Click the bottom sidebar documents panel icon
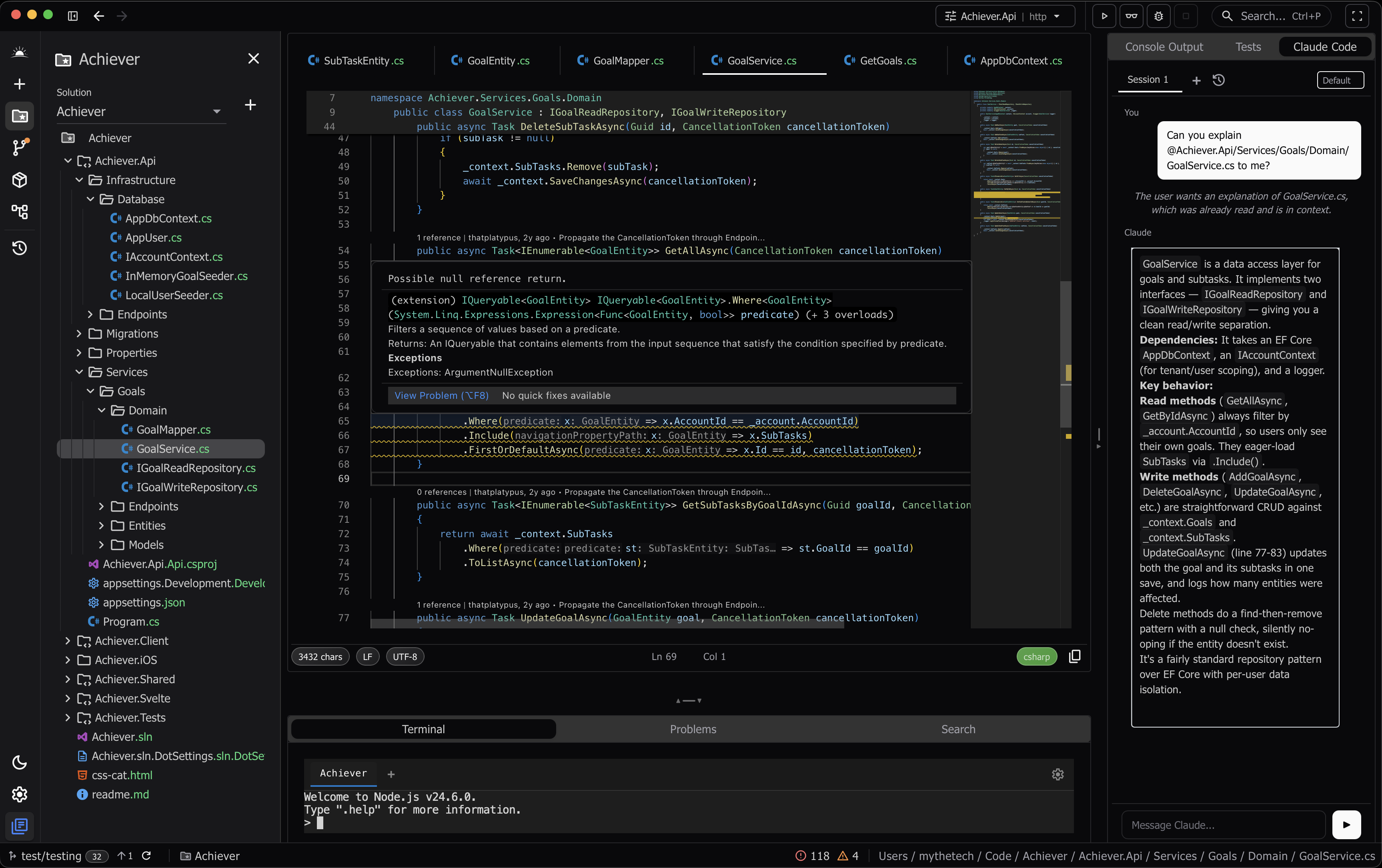1382x868 pixels. (x=20, y=826)
